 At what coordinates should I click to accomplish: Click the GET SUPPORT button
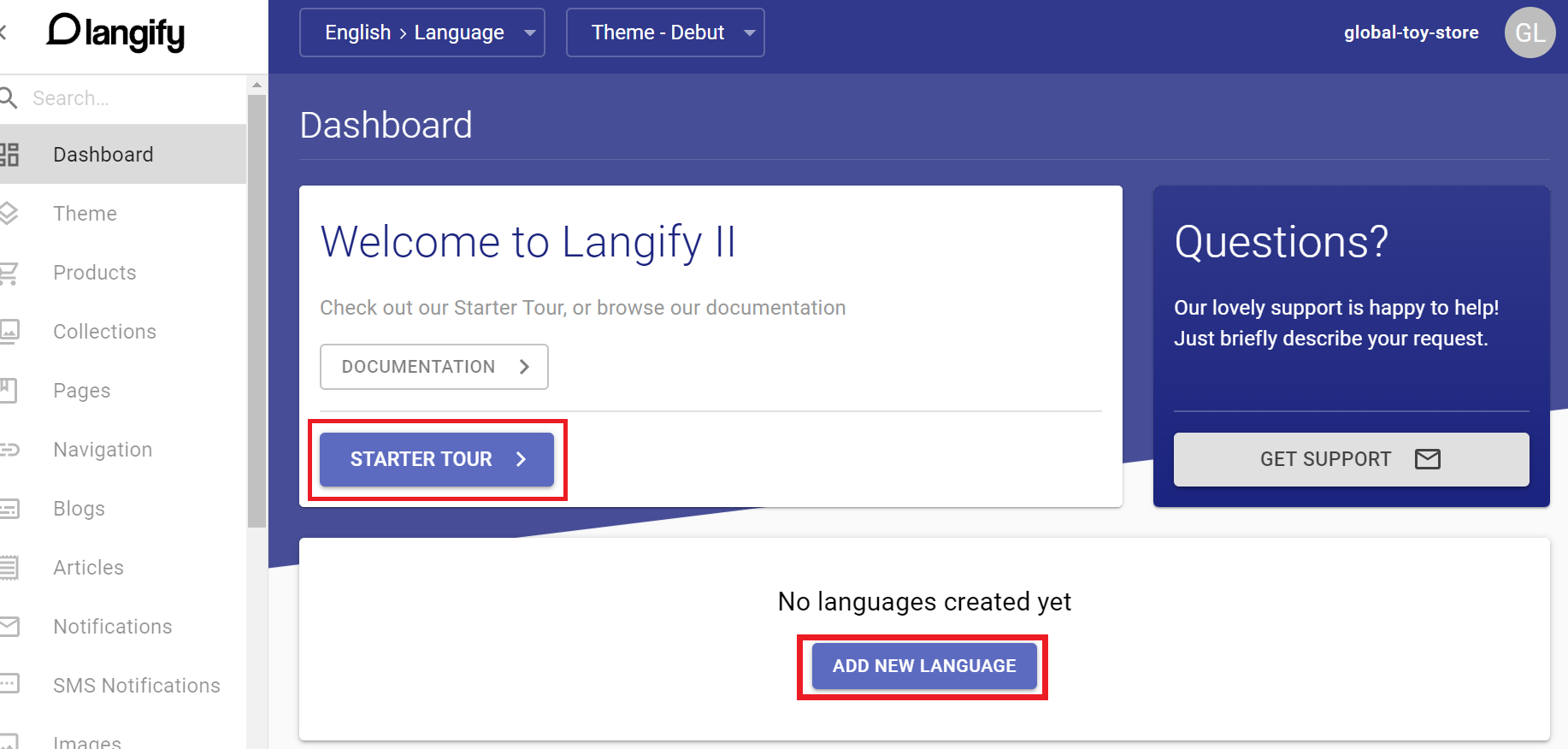point(1351,459)
